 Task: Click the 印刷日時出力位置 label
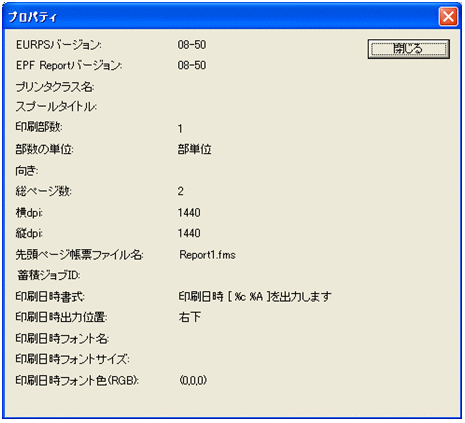62,317
